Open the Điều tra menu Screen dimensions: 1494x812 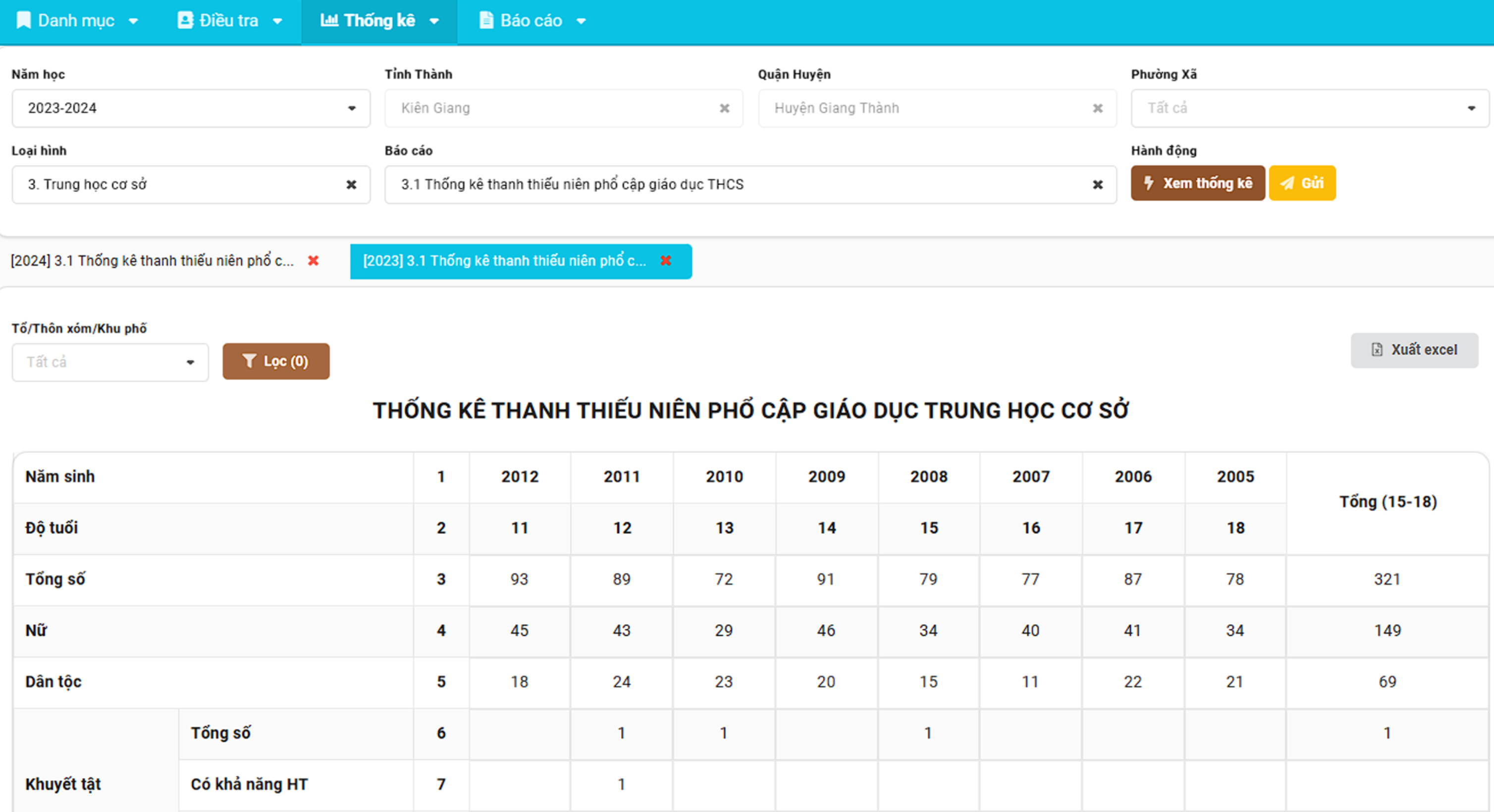pyautogui.click(x=229, y=21)
